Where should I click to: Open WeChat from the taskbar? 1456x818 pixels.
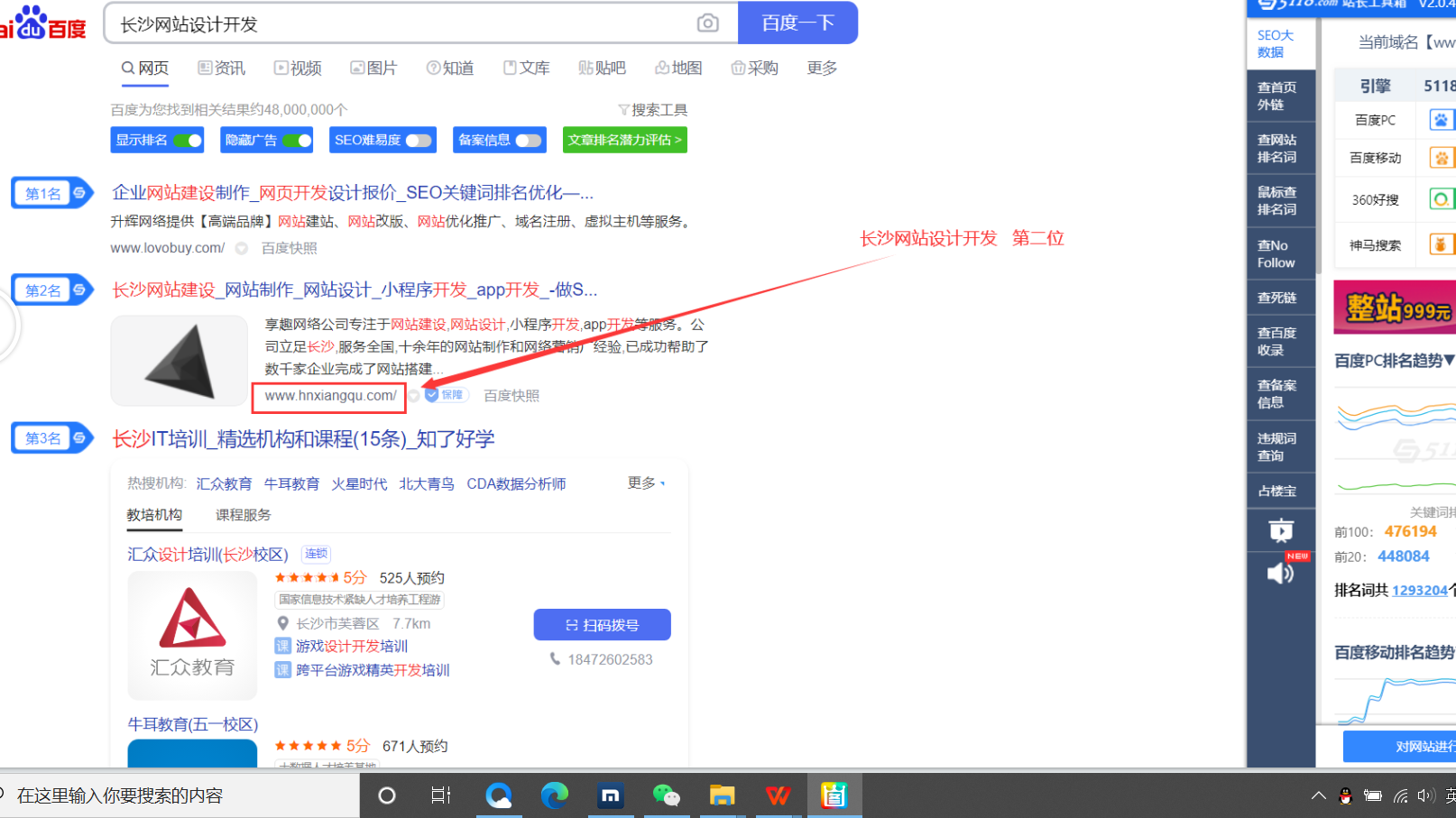point(666,795)
